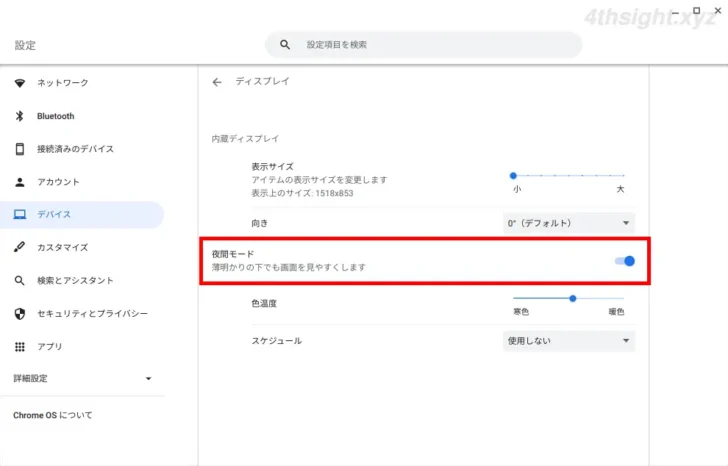Open 接続済みのデバイス section
728x466 pixels.
click(82, 149)
